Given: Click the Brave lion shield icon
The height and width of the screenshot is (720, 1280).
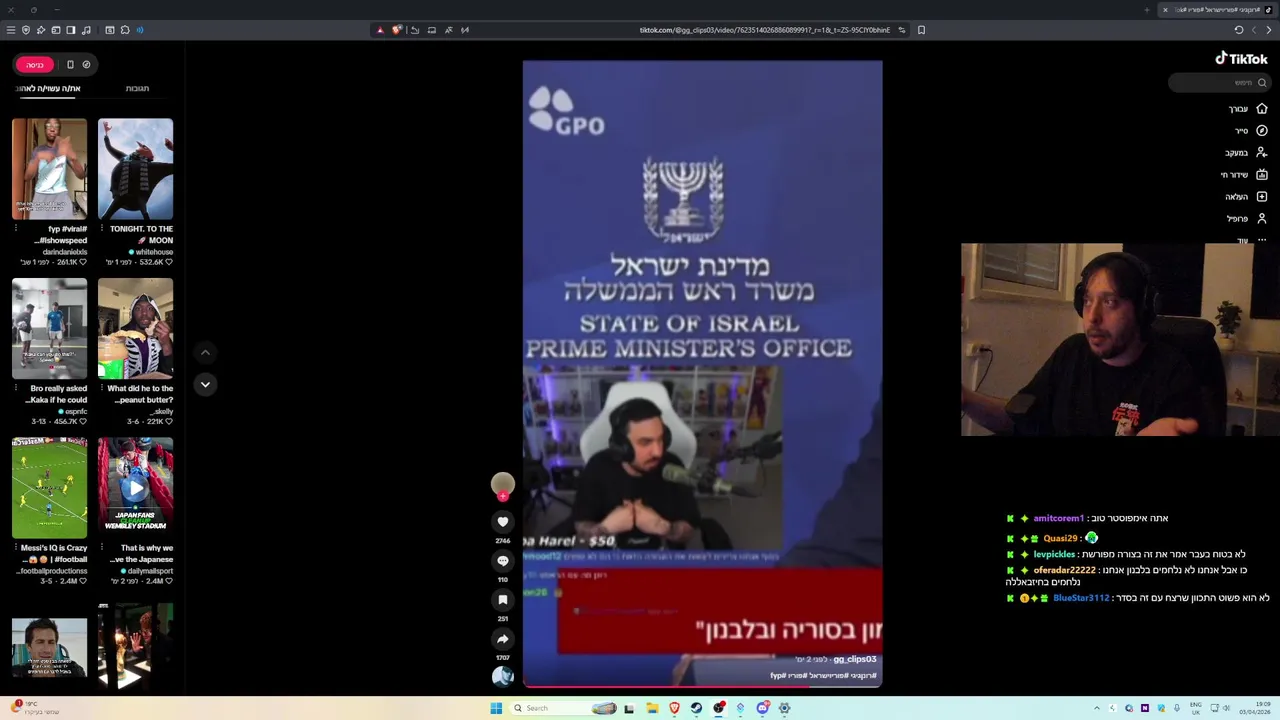Looking at the screenshot, I should click(x=397, y=30).
